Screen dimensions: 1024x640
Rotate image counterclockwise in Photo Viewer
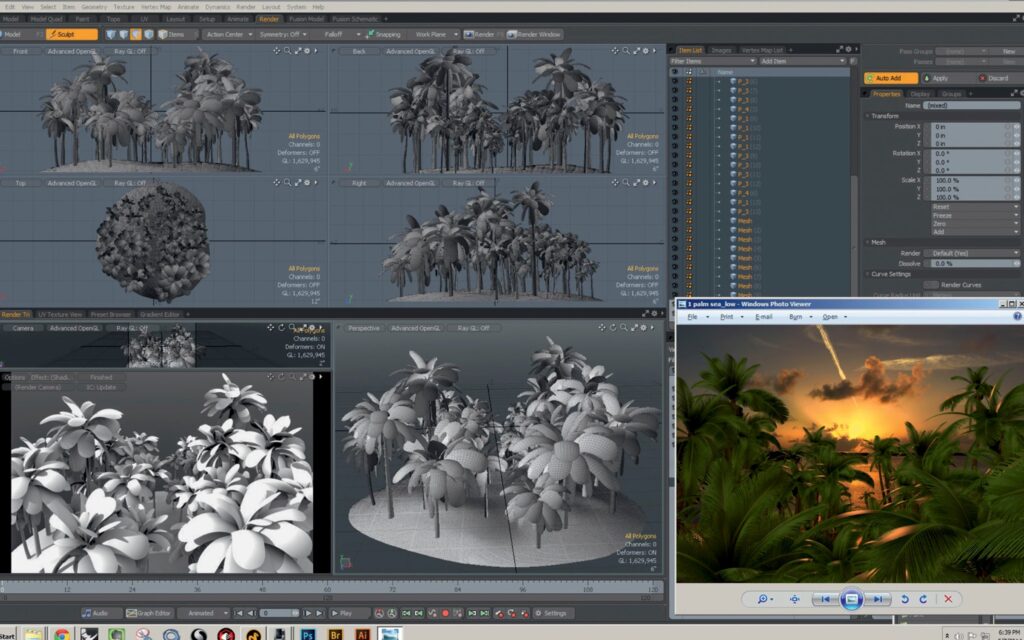tap(905, 599)
